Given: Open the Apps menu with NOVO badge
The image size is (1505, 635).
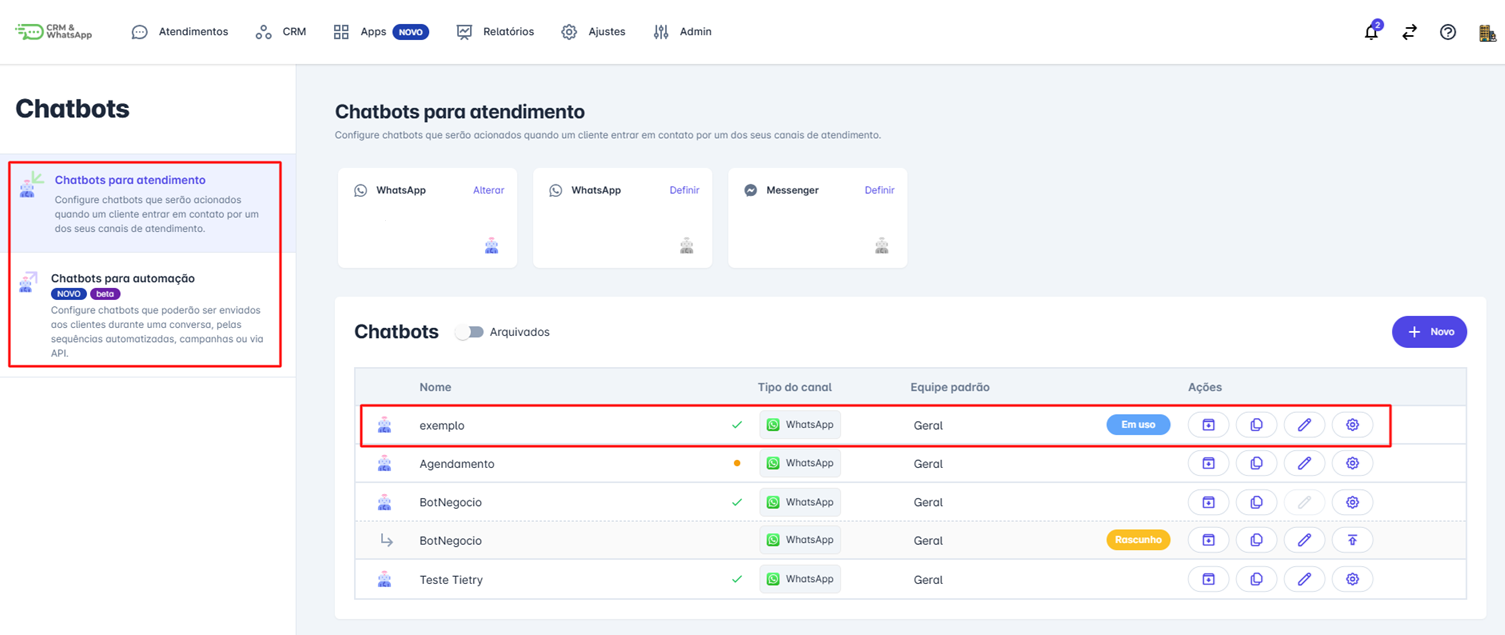Looking at the screenshot, I should pos(371,31).
